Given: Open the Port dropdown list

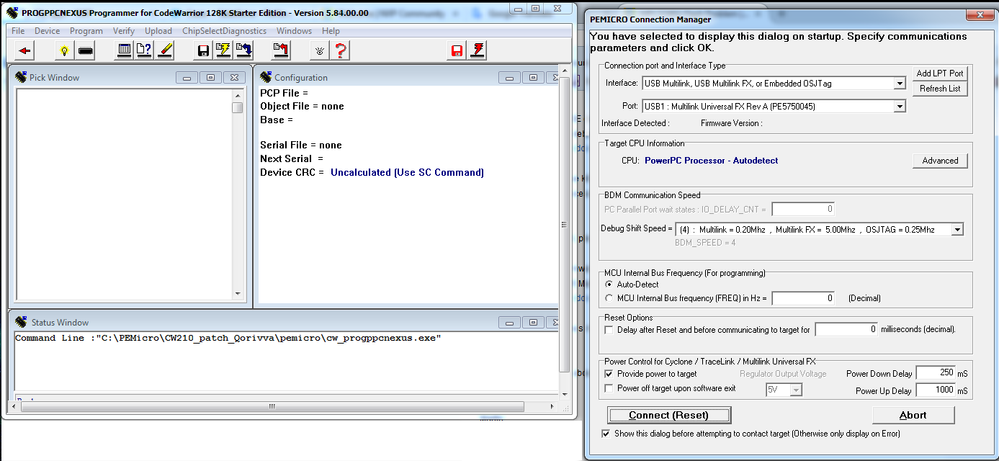Looking at the screenshot, I should point(899,106).
